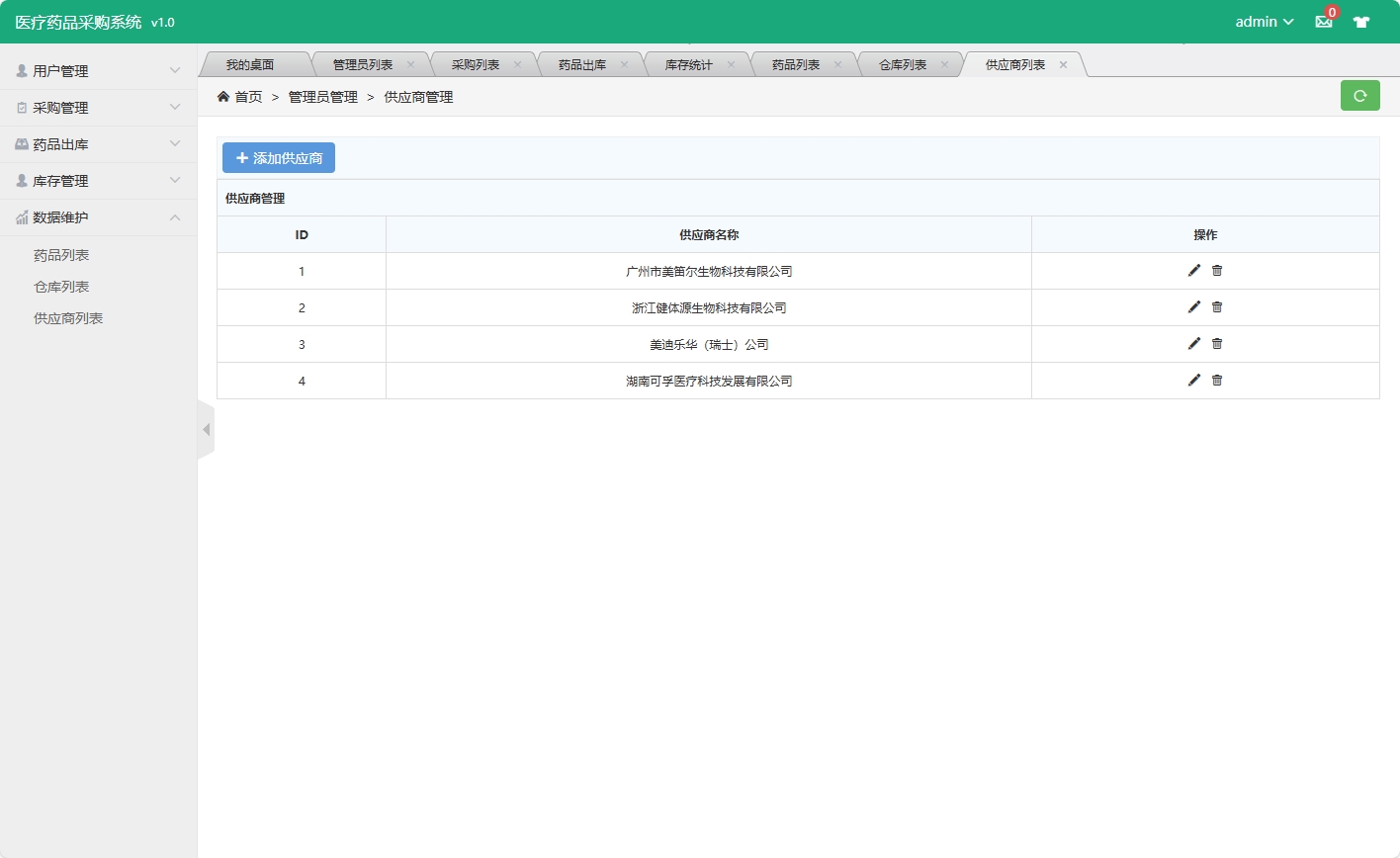1400x858 pixels.
Task: Delete supplier 湖南可孚医疗科技发展有限公司 with trash icon
Action: pyautogui.click(x=1217, y=380)
